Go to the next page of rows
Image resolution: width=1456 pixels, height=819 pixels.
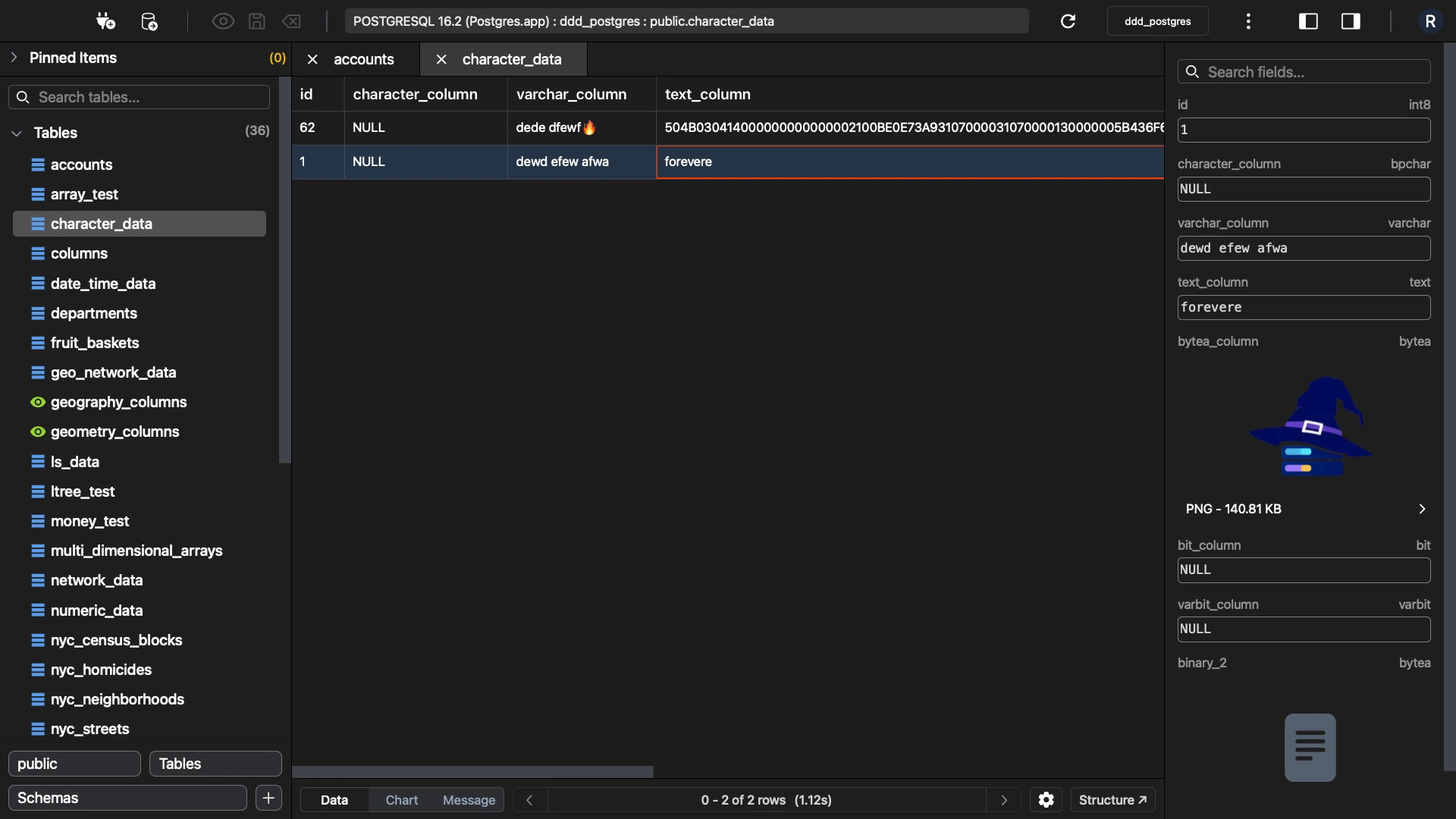[1004, 800]
